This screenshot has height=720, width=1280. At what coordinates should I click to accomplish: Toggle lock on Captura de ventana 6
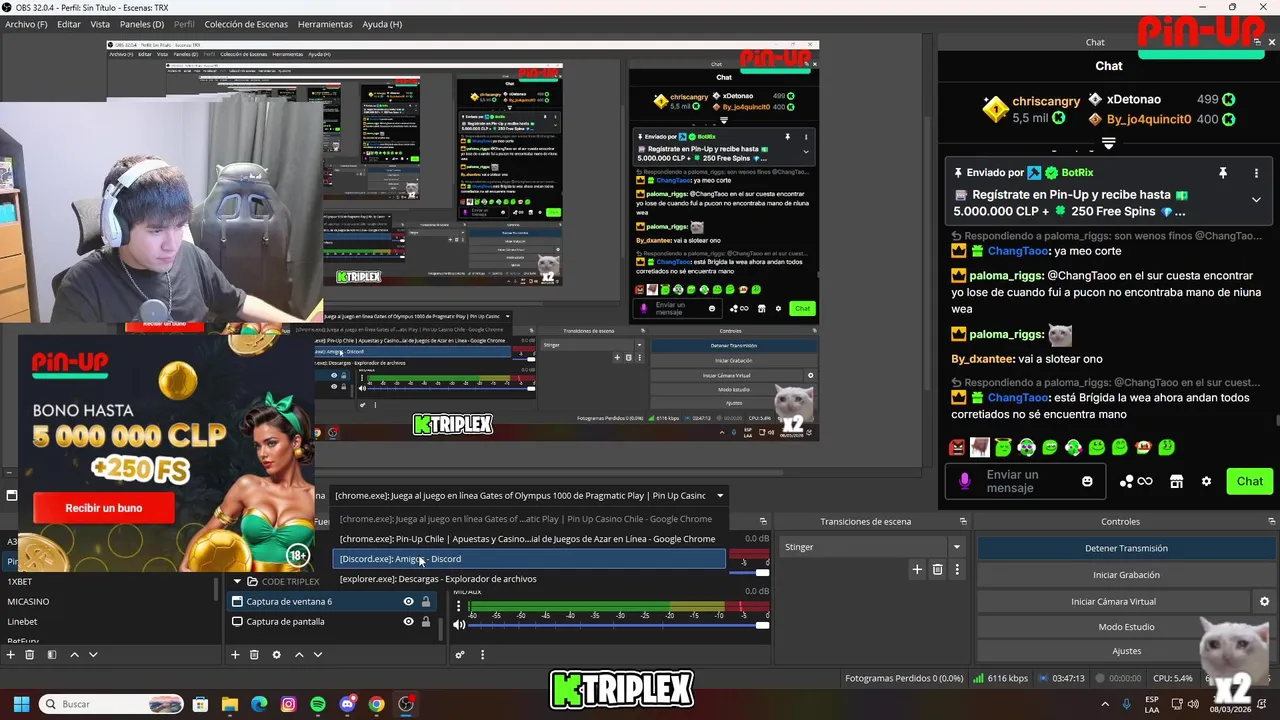(426, 601)
